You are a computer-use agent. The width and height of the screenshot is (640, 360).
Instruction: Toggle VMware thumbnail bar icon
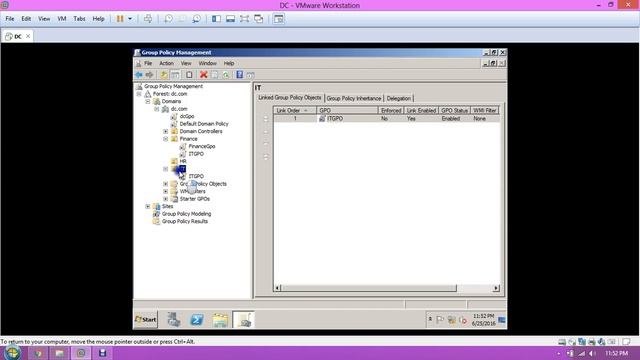[x=230, y=19]
